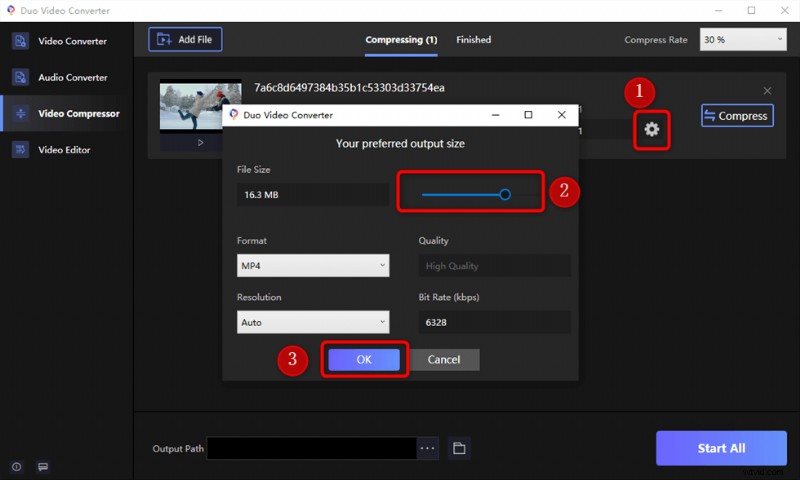Click the Output Path text field

tap(312, 448)
